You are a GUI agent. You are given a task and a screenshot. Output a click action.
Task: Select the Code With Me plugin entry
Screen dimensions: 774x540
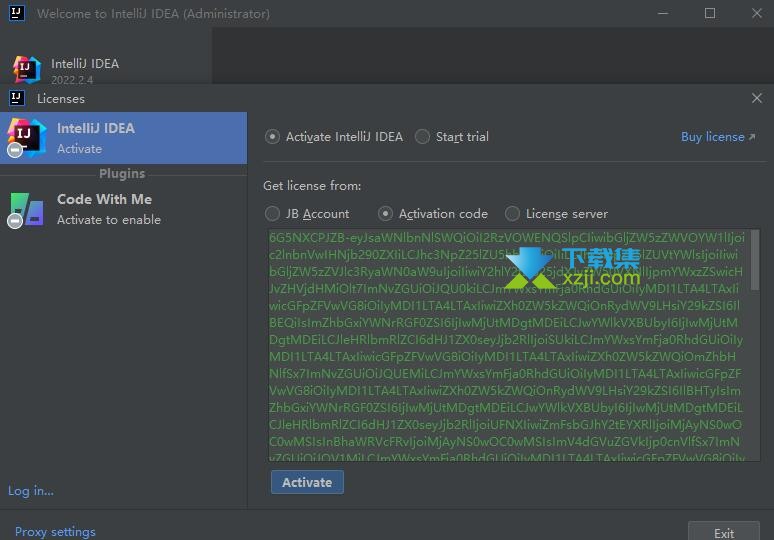(123, 209)
